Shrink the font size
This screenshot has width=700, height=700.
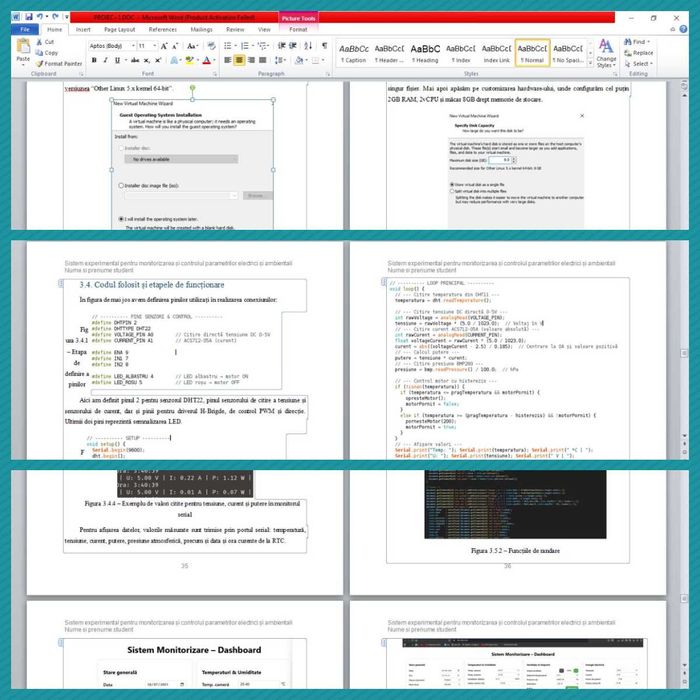175,46
